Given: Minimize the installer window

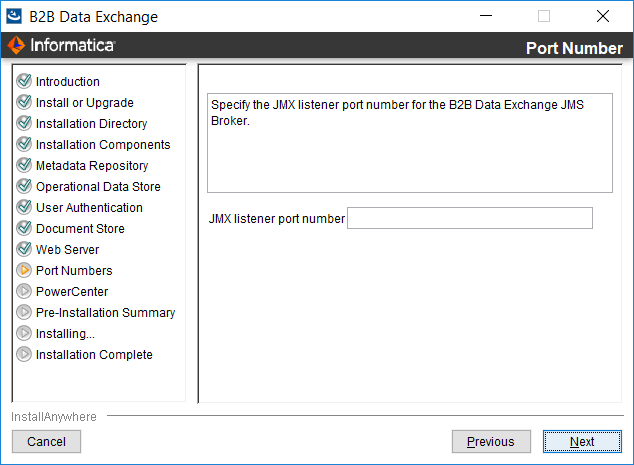Looking at the screenshot, I should pos(486,16).
